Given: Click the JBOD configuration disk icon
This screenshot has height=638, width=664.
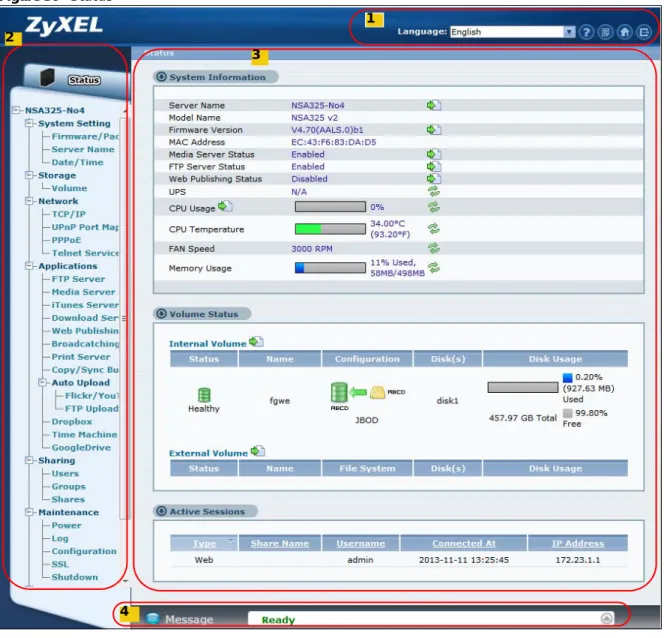Looking at the screenshot, I should 339,392.
